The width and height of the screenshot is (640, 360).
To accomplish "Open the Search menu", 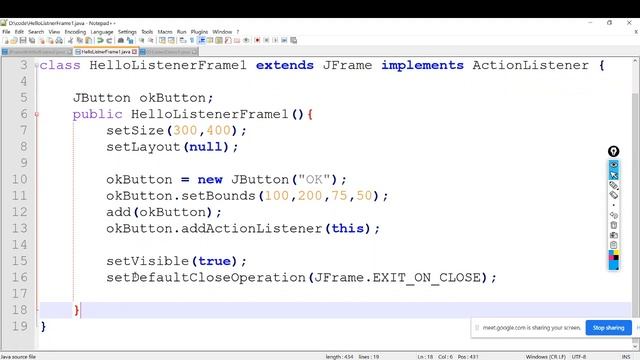I will click(36, 32).
